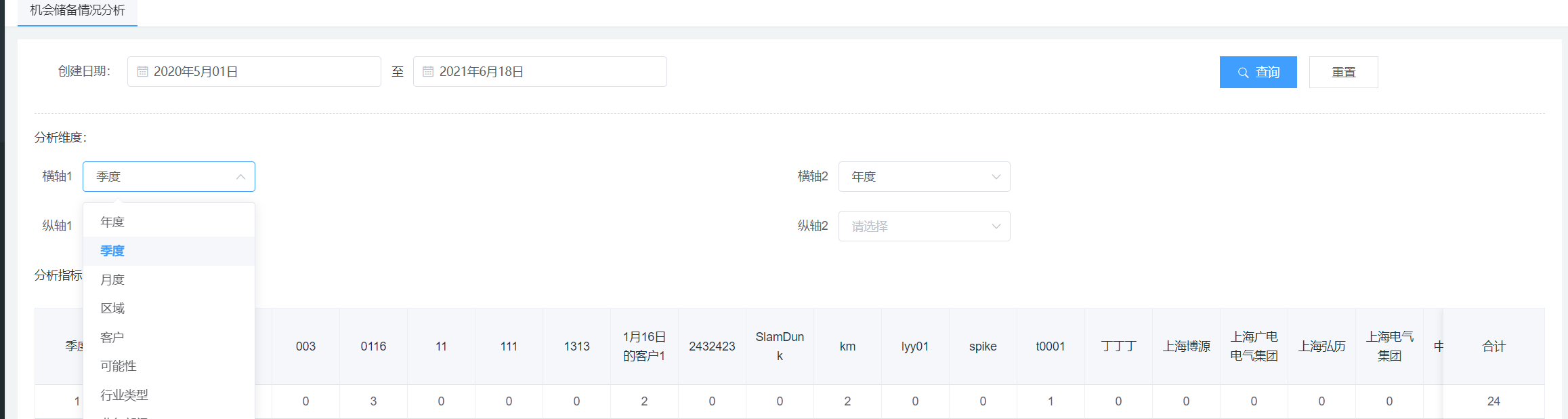
Task: Click the 2020年5月01日 start date input
Action: [261, 72]
